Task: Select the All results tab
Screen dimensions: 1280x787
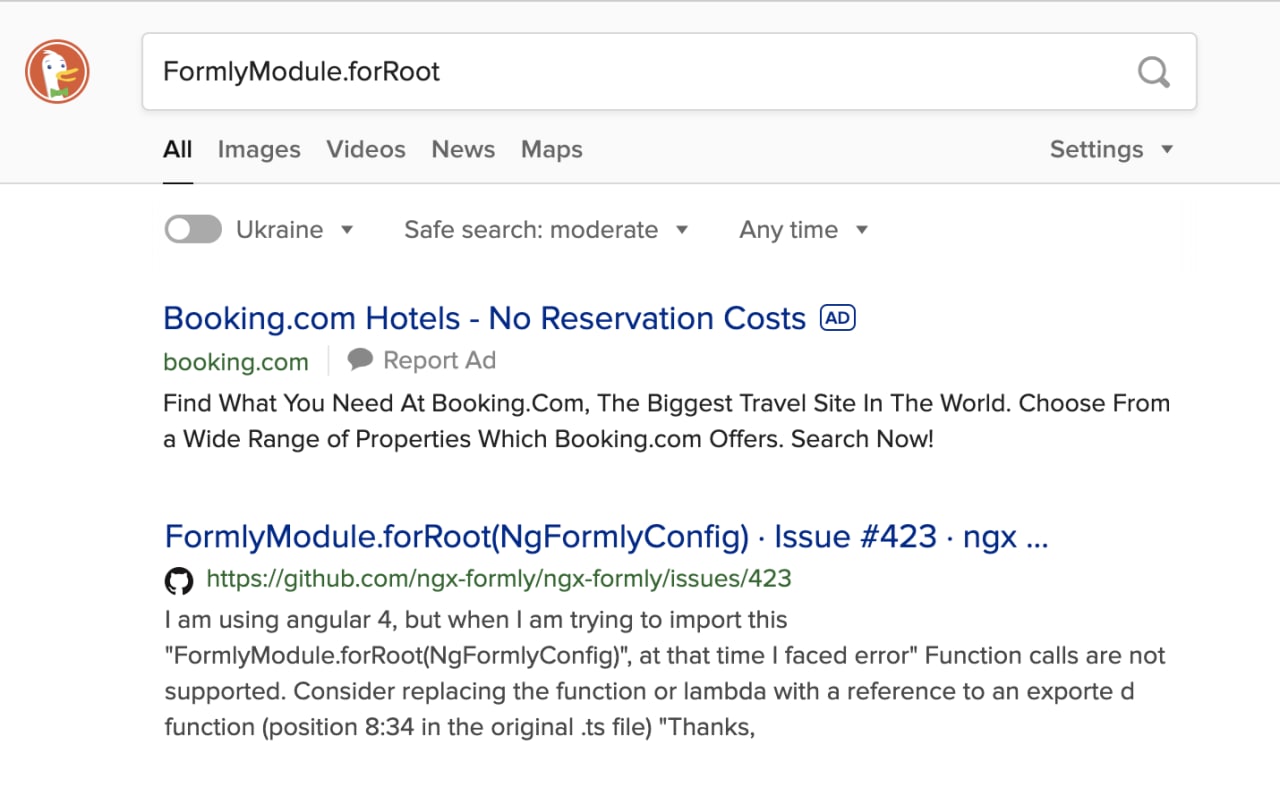Action: pyautogui.click(x=178, y=149)
